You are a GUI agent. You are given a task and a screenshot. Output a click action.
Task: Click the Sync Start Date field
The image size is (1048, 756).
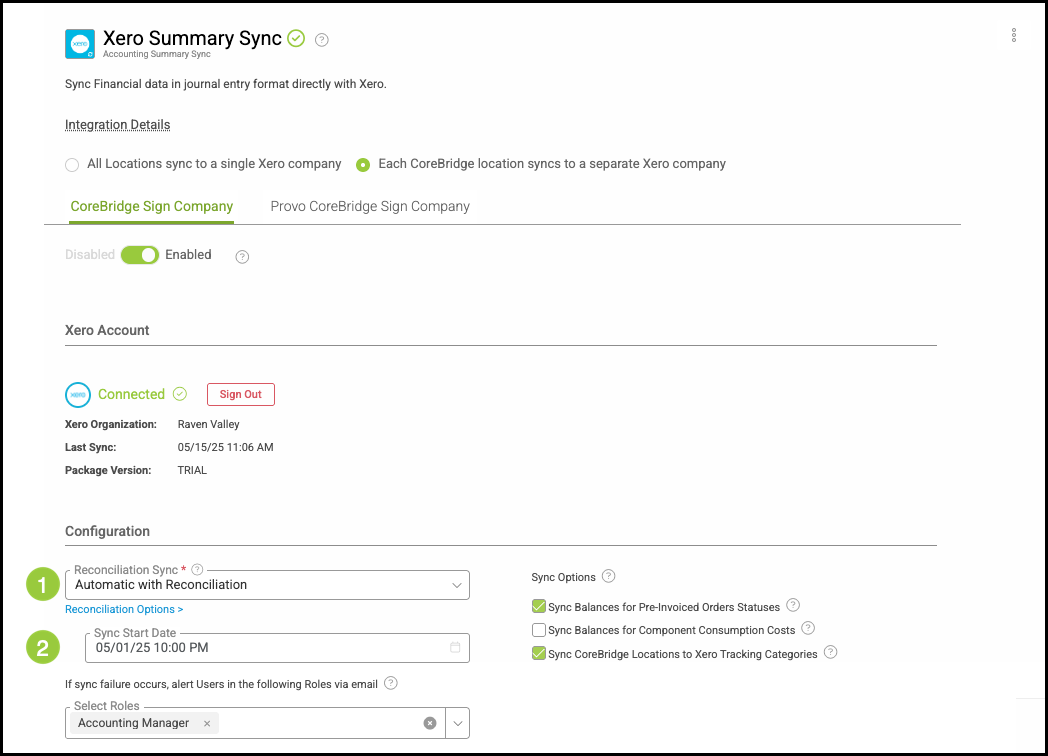pyautogui.click(x=277, y=648)
